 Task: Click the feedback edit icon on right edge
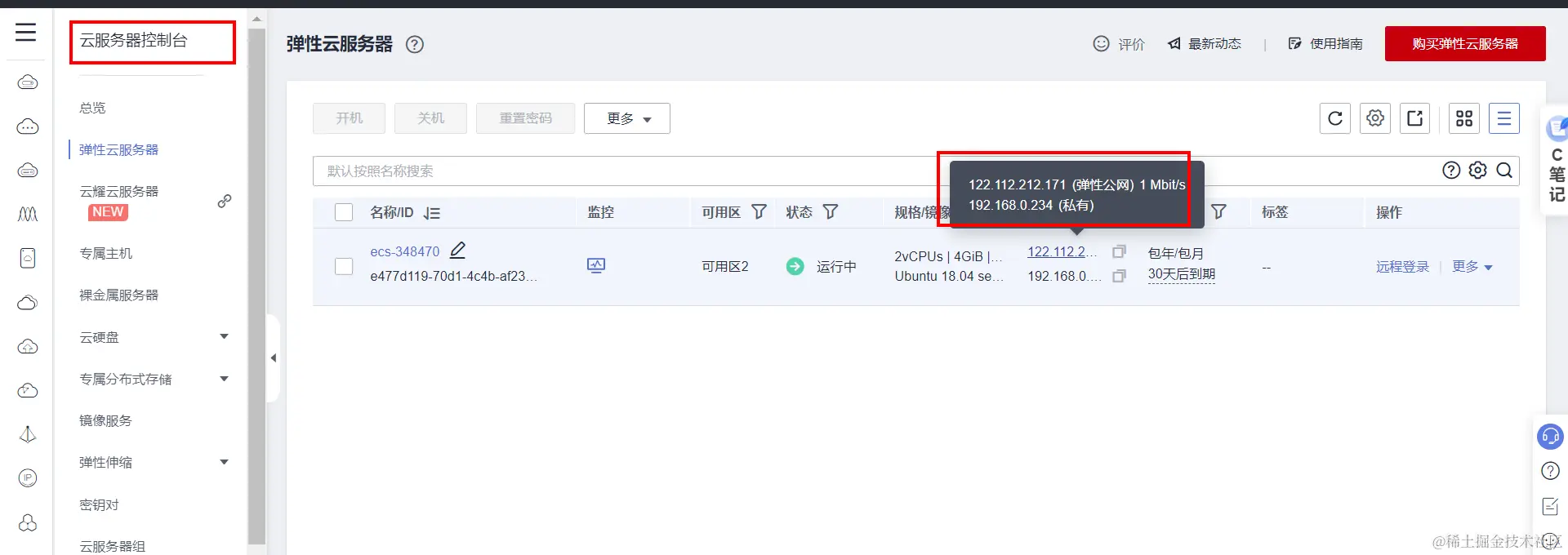[x=1550, y=507]
